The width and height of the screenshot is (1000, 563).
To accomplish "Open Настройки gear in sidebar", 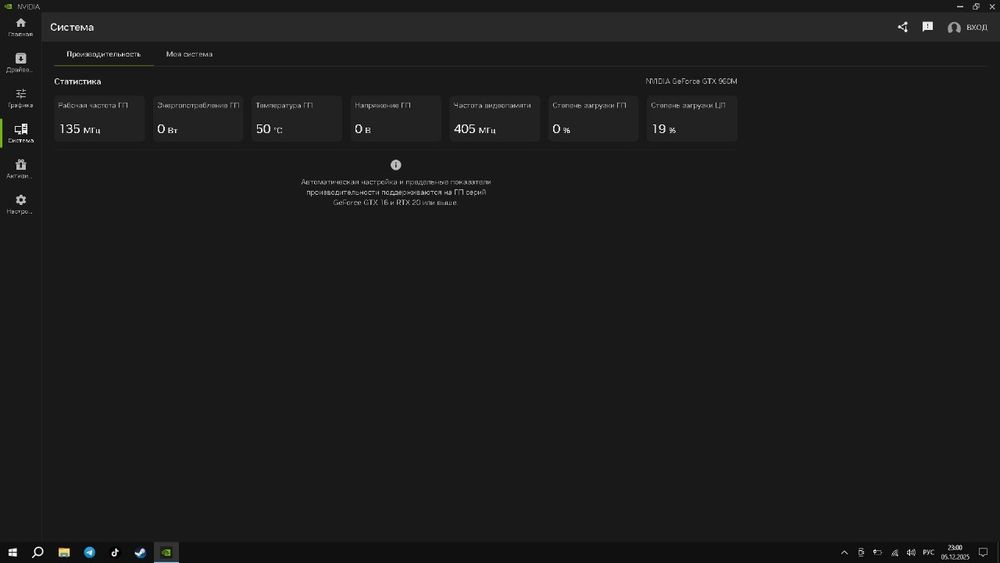I will coord(20,205).
